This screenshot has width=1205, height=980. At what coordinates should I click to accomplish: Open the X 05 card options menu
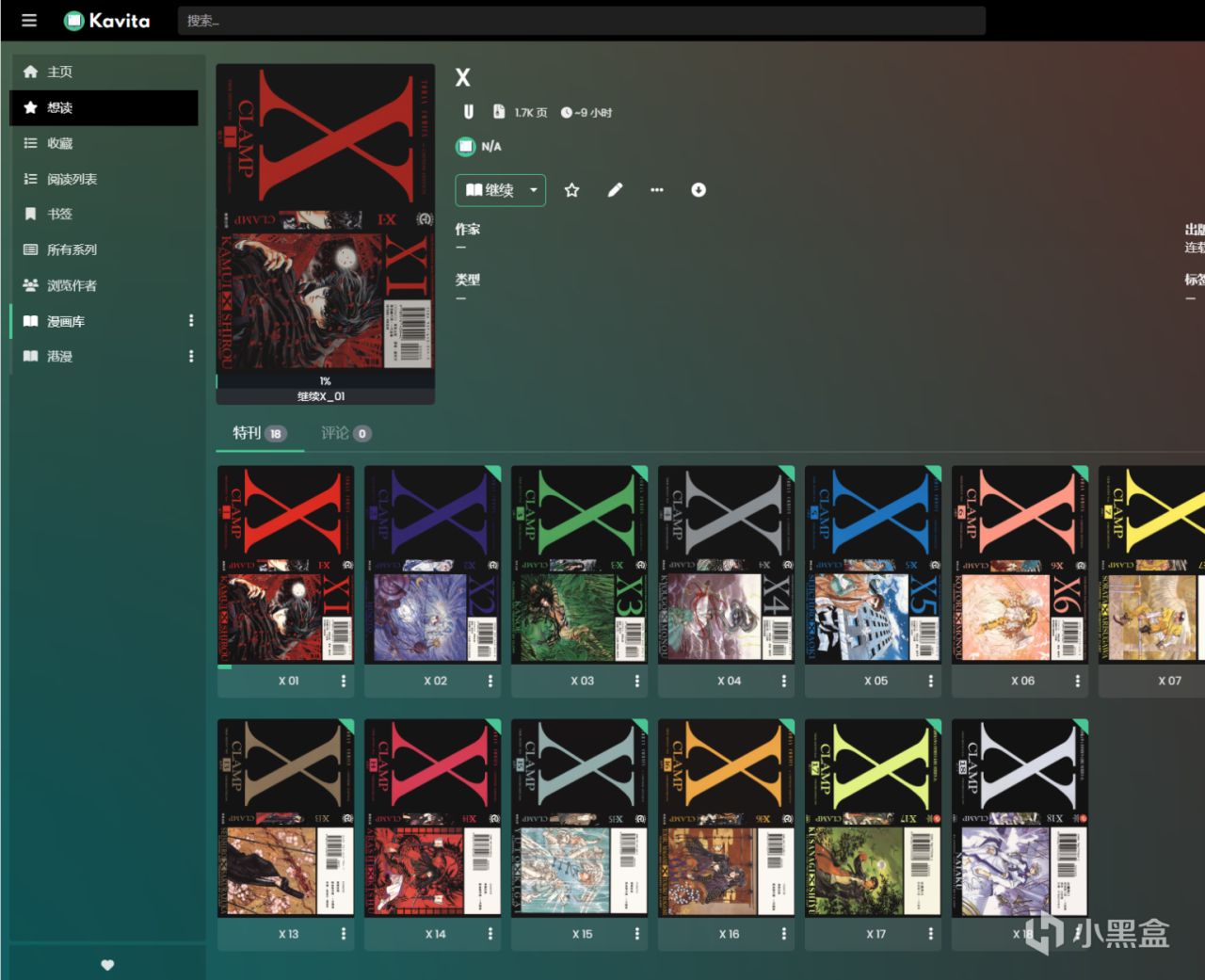point(931,681)
